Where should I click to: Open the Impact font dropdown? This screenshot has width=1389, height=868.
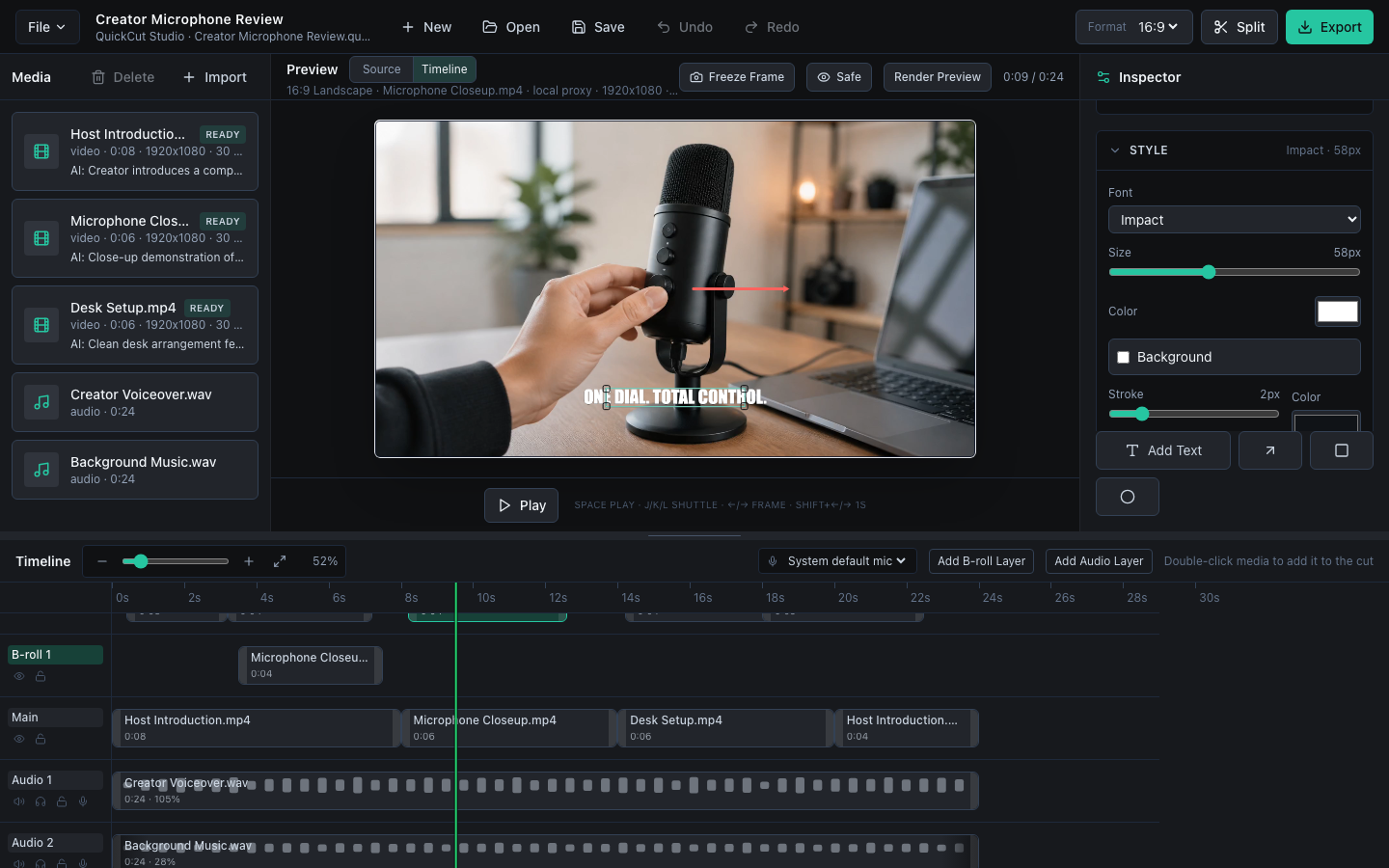1235,220
